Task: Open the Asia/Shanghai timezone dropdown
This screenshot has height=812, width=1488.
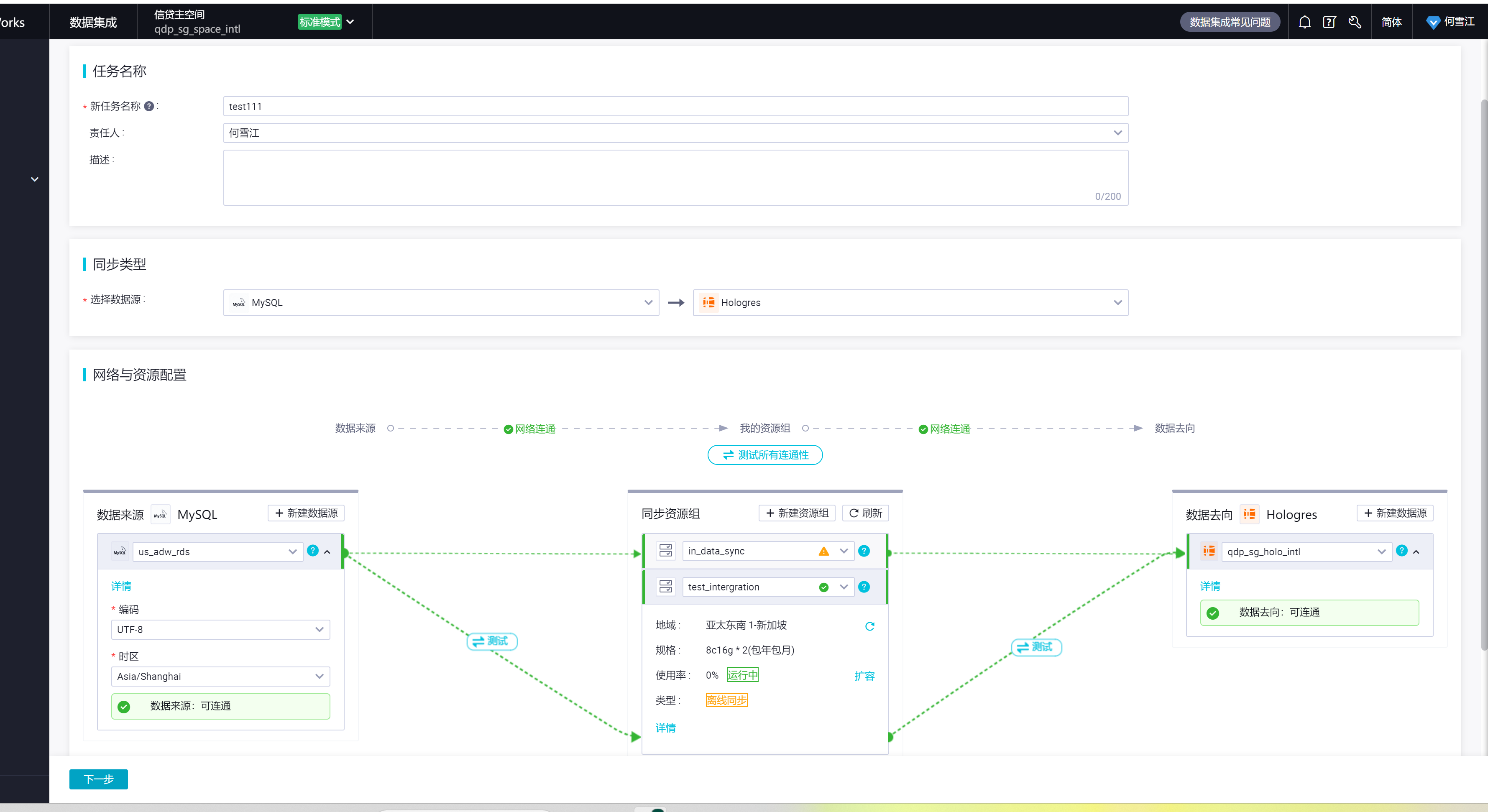Action: 220,676
